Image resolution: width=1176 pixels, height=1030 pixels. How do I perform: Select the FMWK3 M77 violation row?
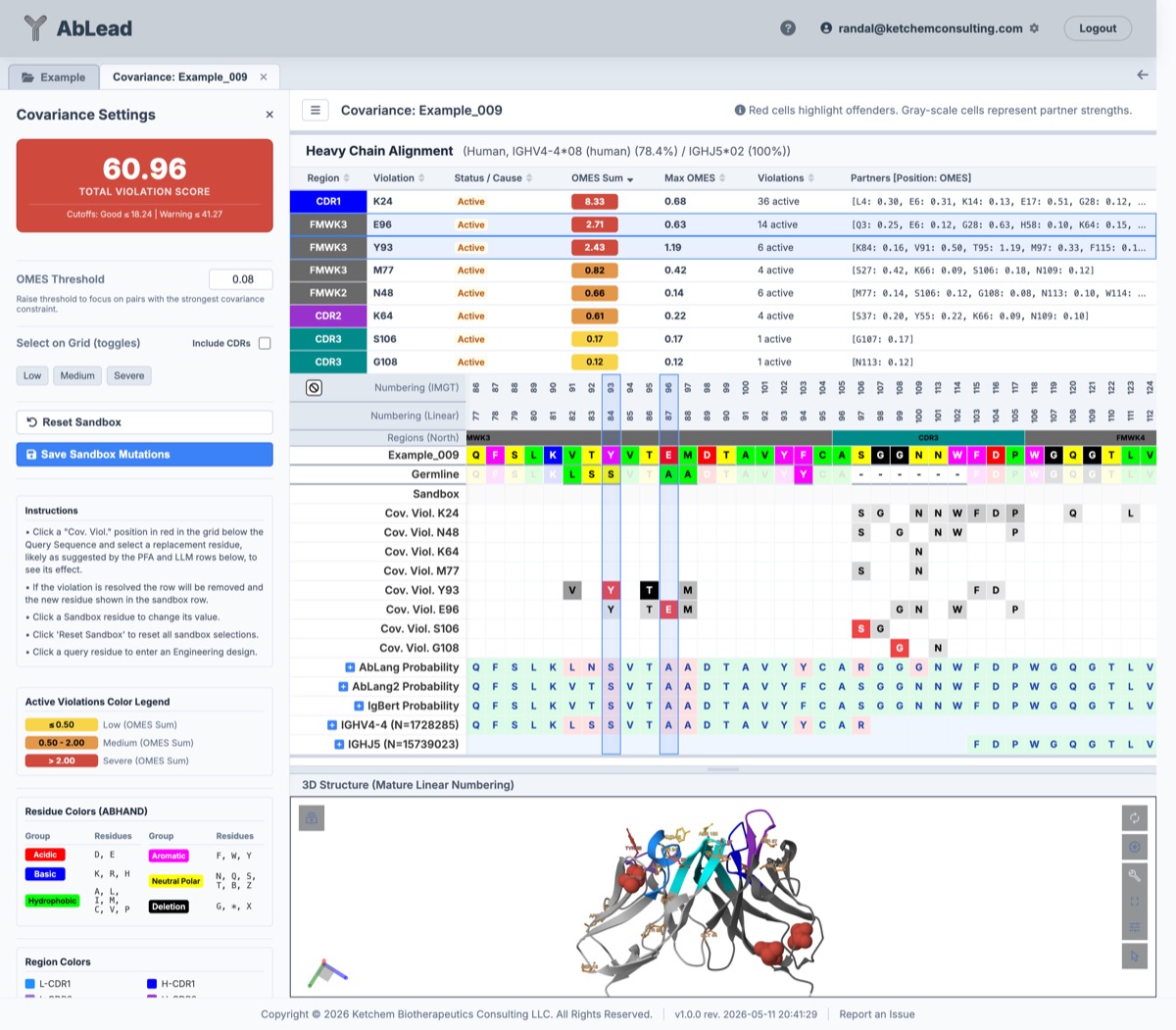pyautogui.click(x=722, y=270)
